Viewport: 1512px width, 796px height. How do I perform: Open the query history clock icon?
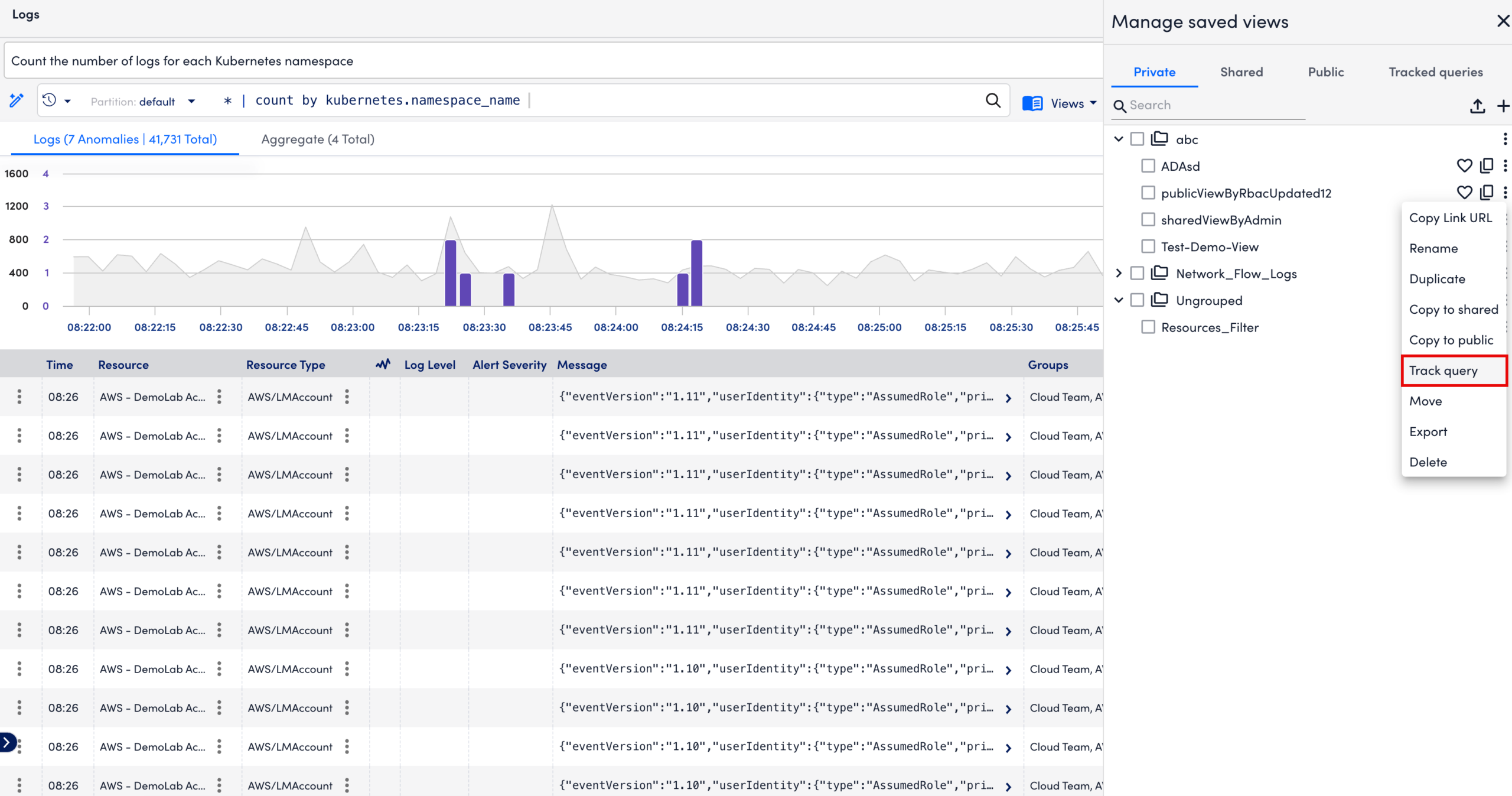pos(50,100)
